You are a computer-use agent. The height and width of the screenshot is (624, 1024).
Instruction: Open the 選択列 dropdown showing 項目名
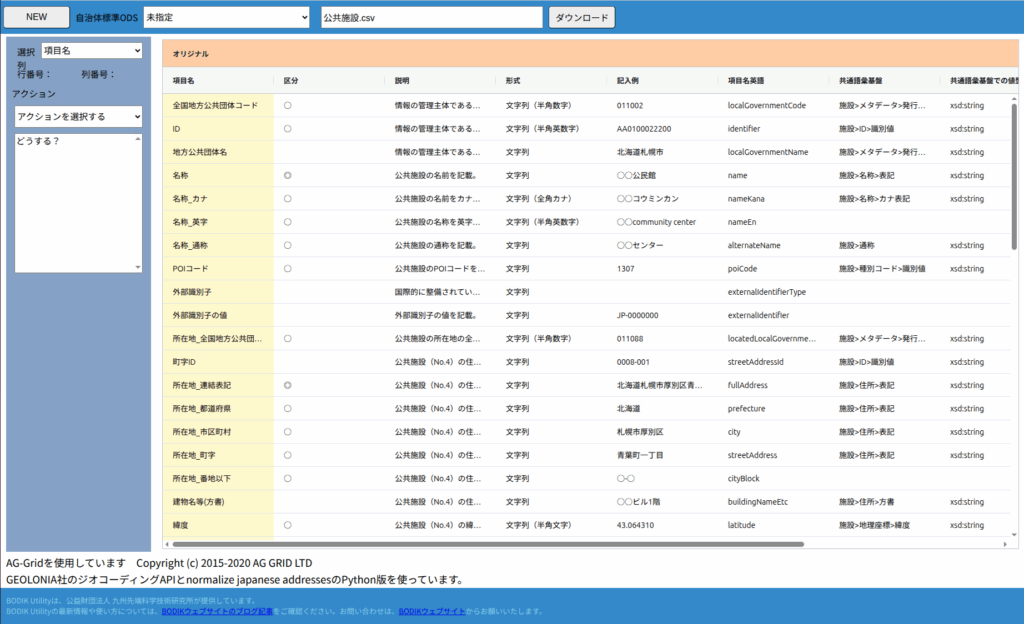point(91,50)
